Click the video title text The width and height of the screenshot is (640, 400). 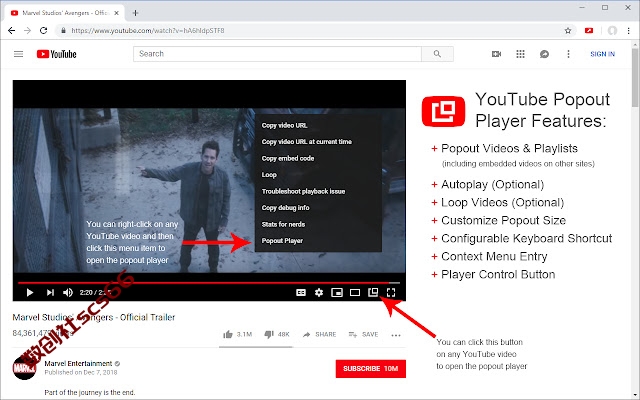pos(94,317)
